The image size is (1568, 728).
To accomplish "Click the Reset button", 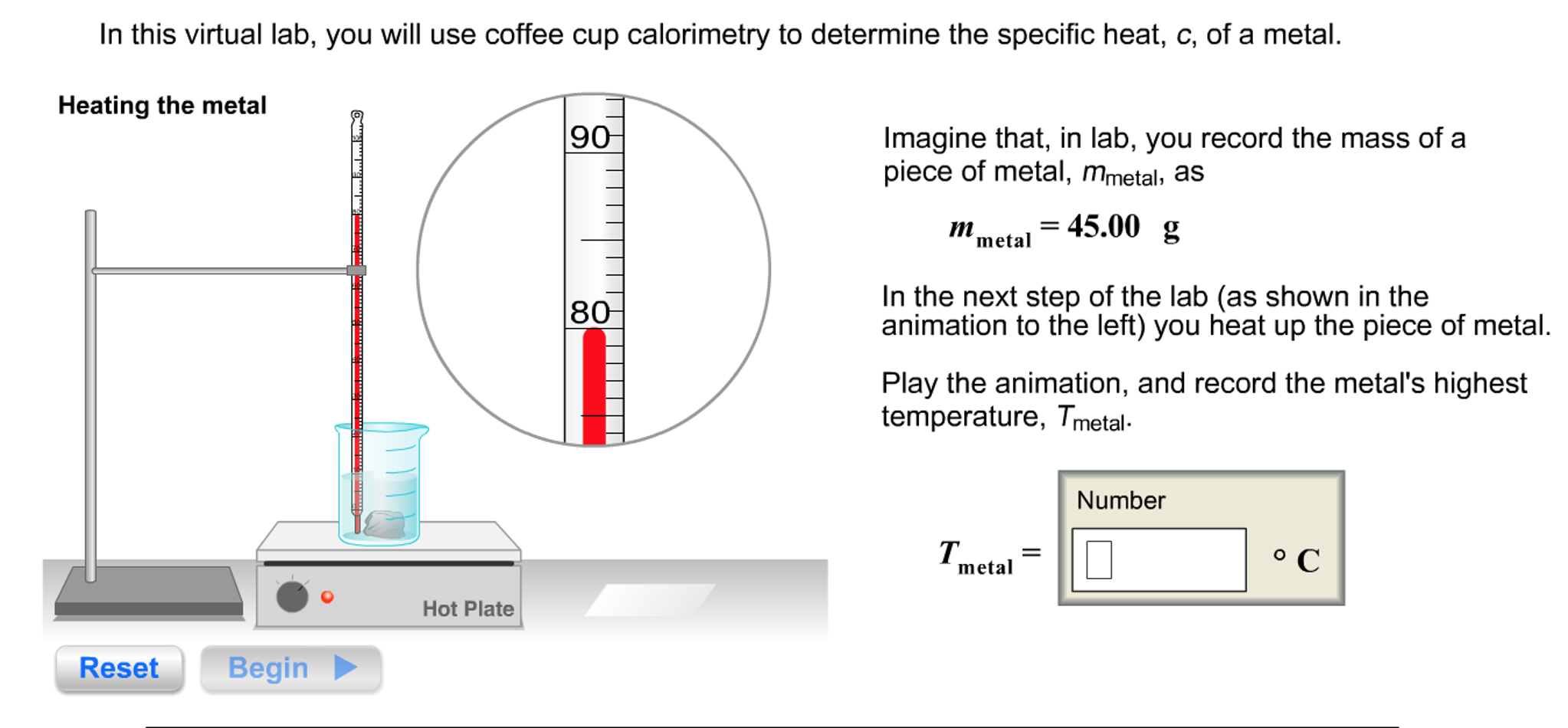I will 119,668.
